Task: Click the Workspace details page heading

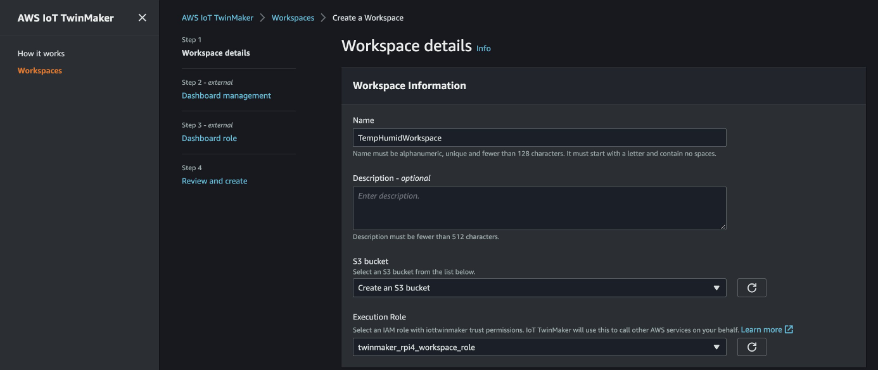Action: click(x=406, y=46)
